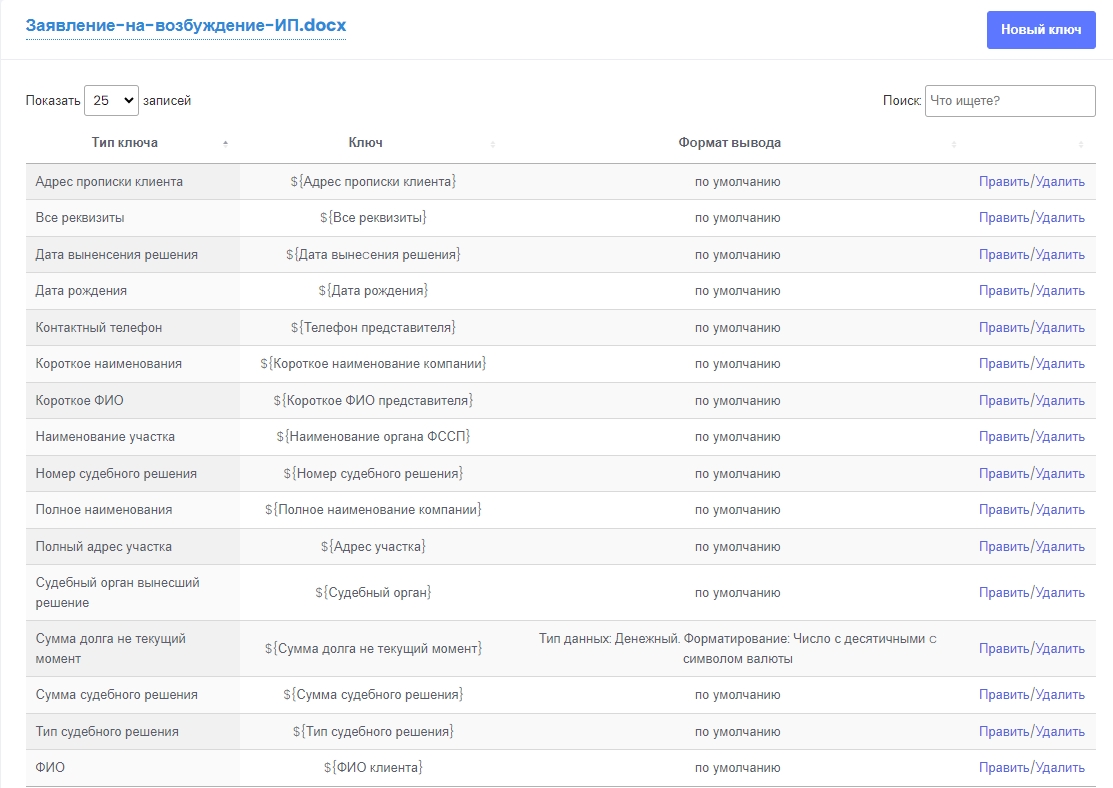Click sort icon in 'Ключ' column header

492,144
